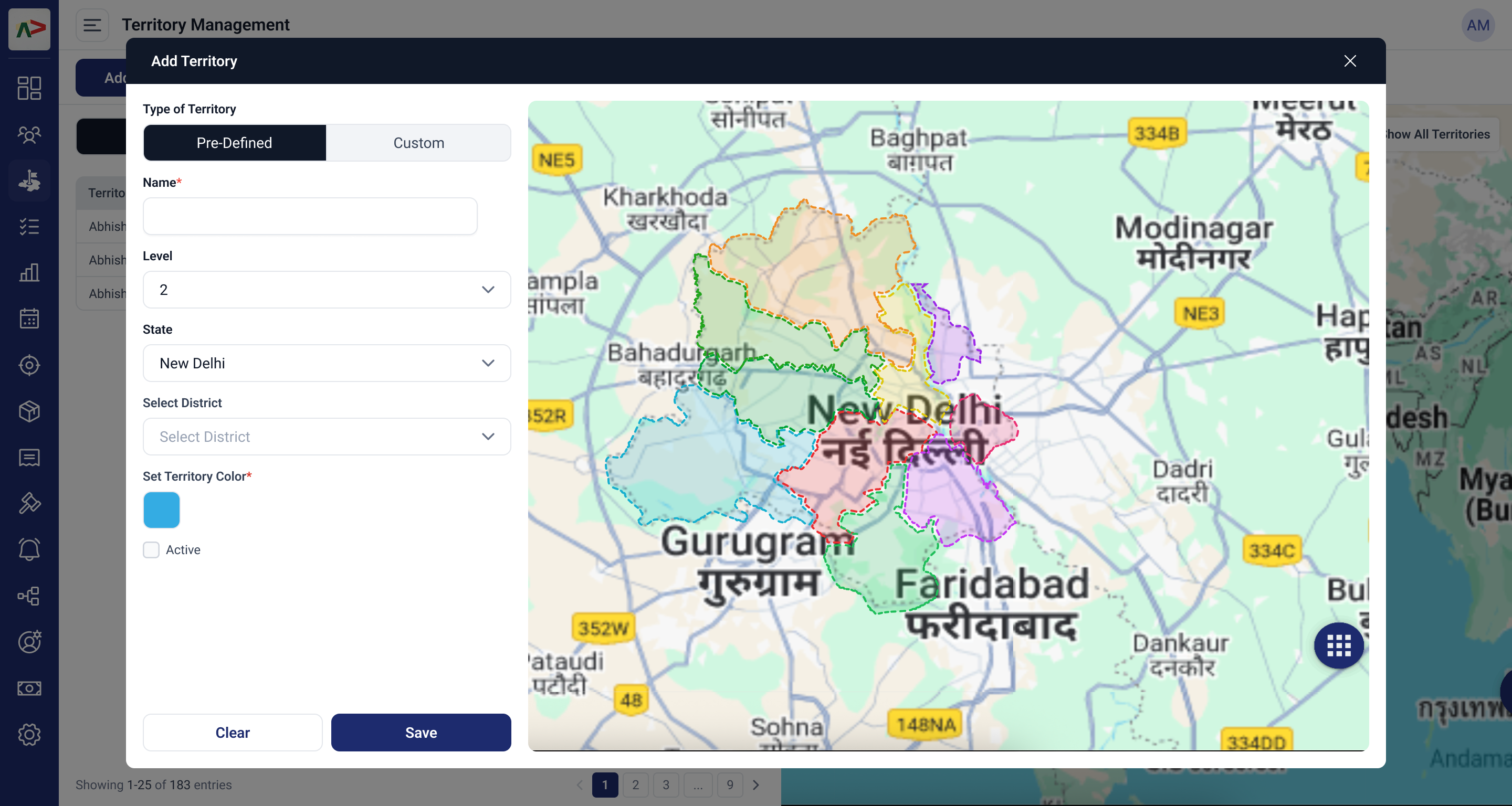Open the blue territory color swatch
This screenshot has height=806, width=1512.
(161, 510)
